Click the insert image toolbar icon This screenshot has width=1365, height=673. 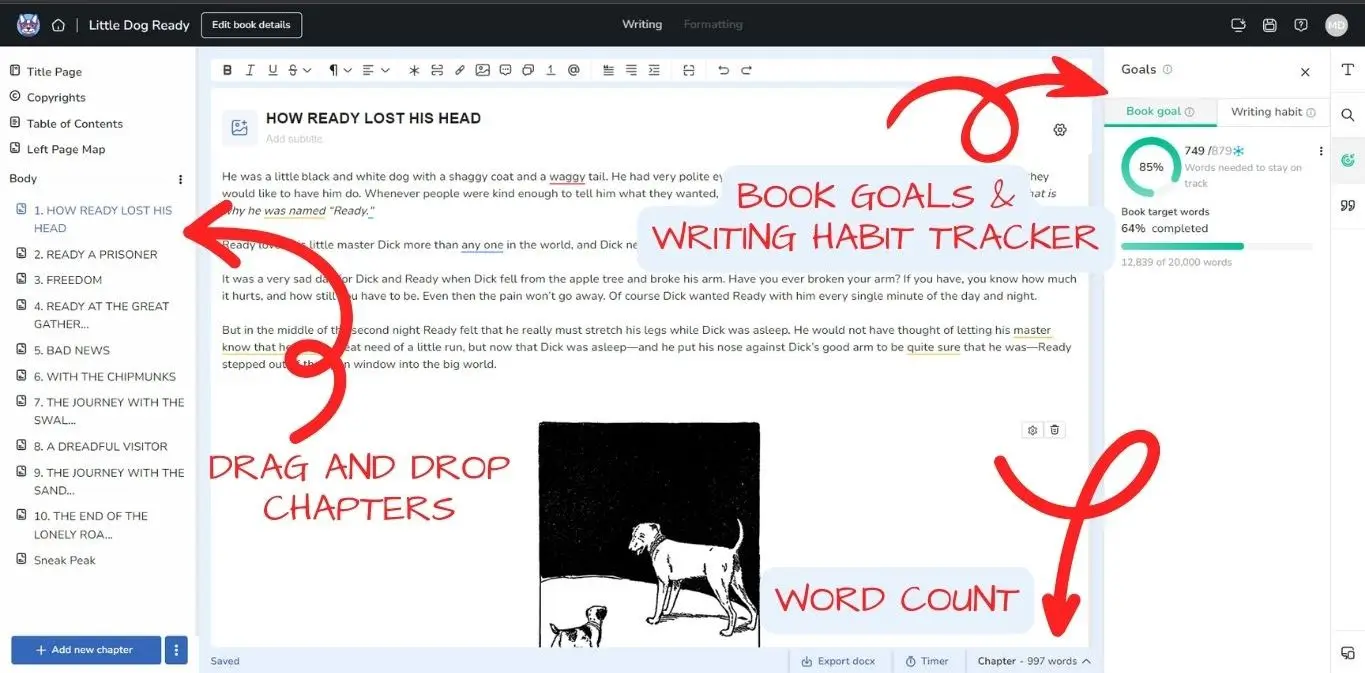pyautogui.click(x=482, y=70)
